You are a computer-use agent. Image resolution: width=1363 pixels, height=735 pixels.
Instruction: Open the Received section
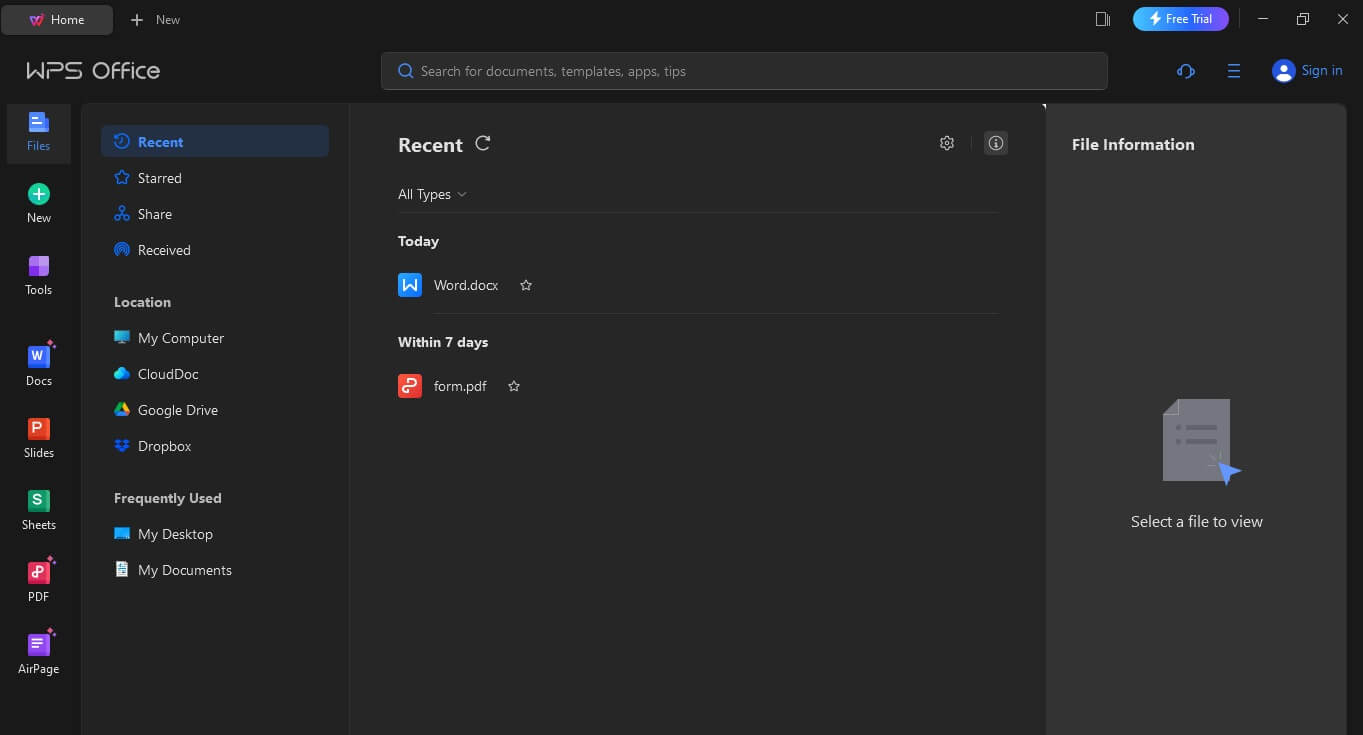[215, 250]
